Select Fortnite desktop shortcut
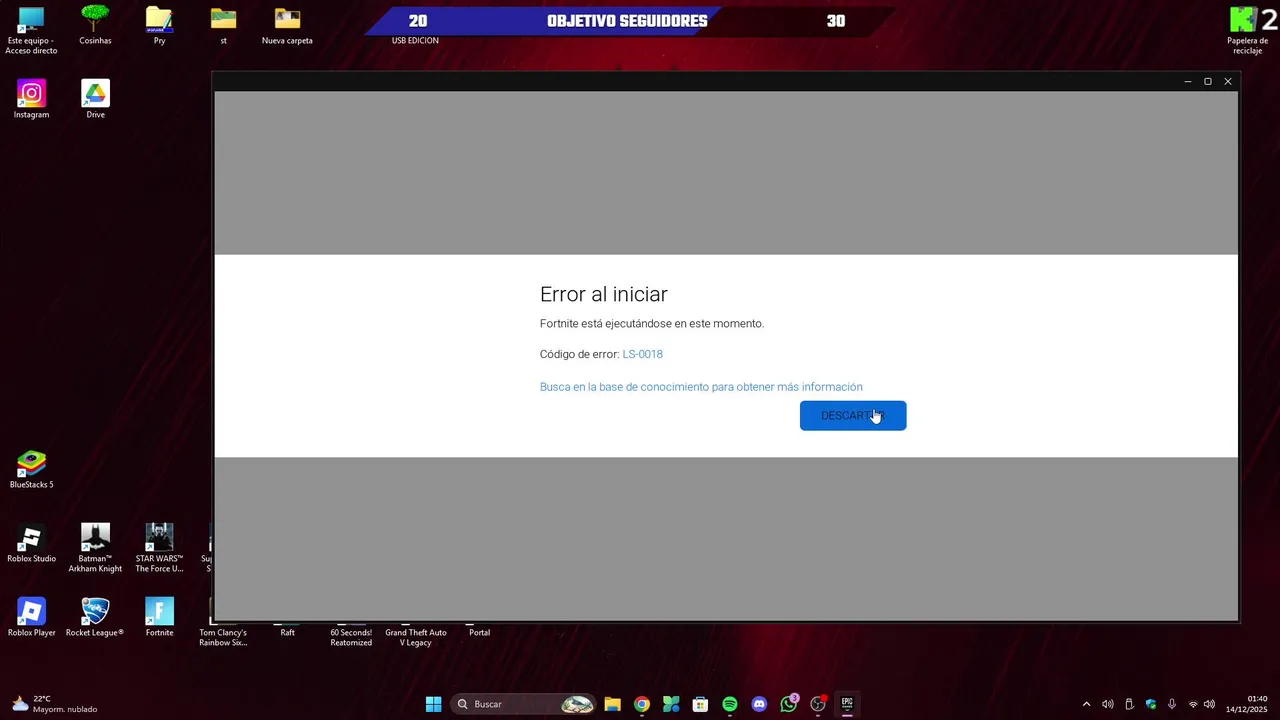The width and height of the screenshot is (1280, 720). (x=159, y=617)
